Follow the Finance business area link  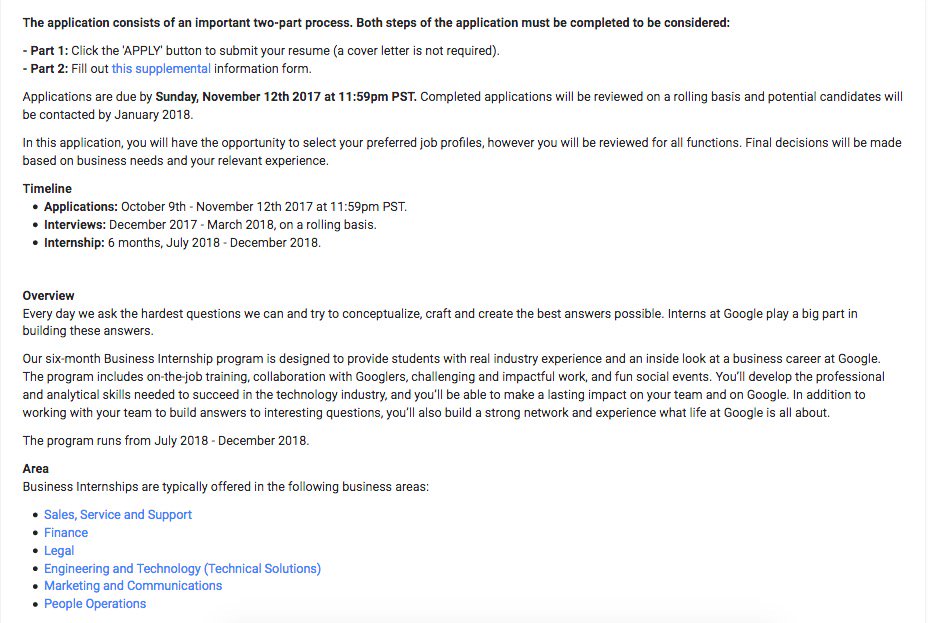66,532
